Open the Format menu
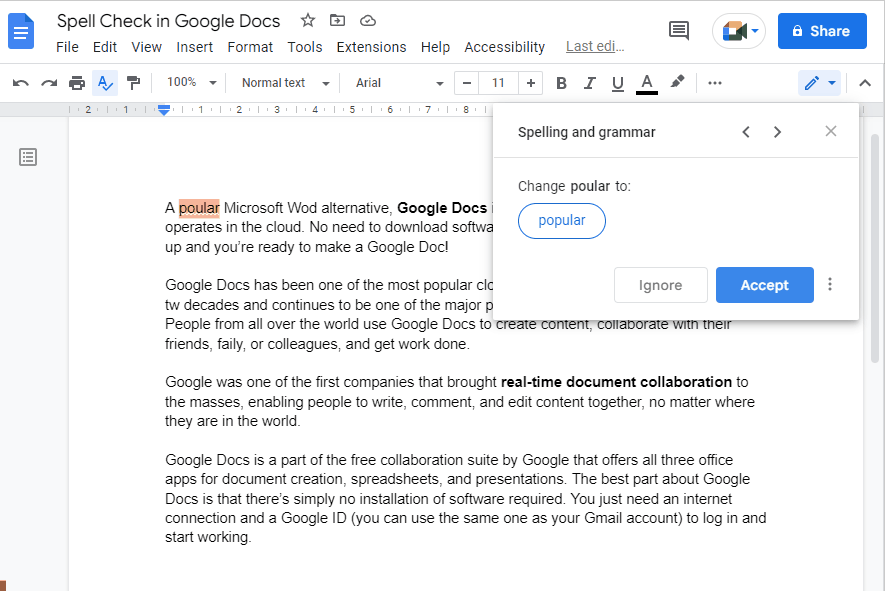This screenshot has height=591, width=885. (x=250, y=47)
